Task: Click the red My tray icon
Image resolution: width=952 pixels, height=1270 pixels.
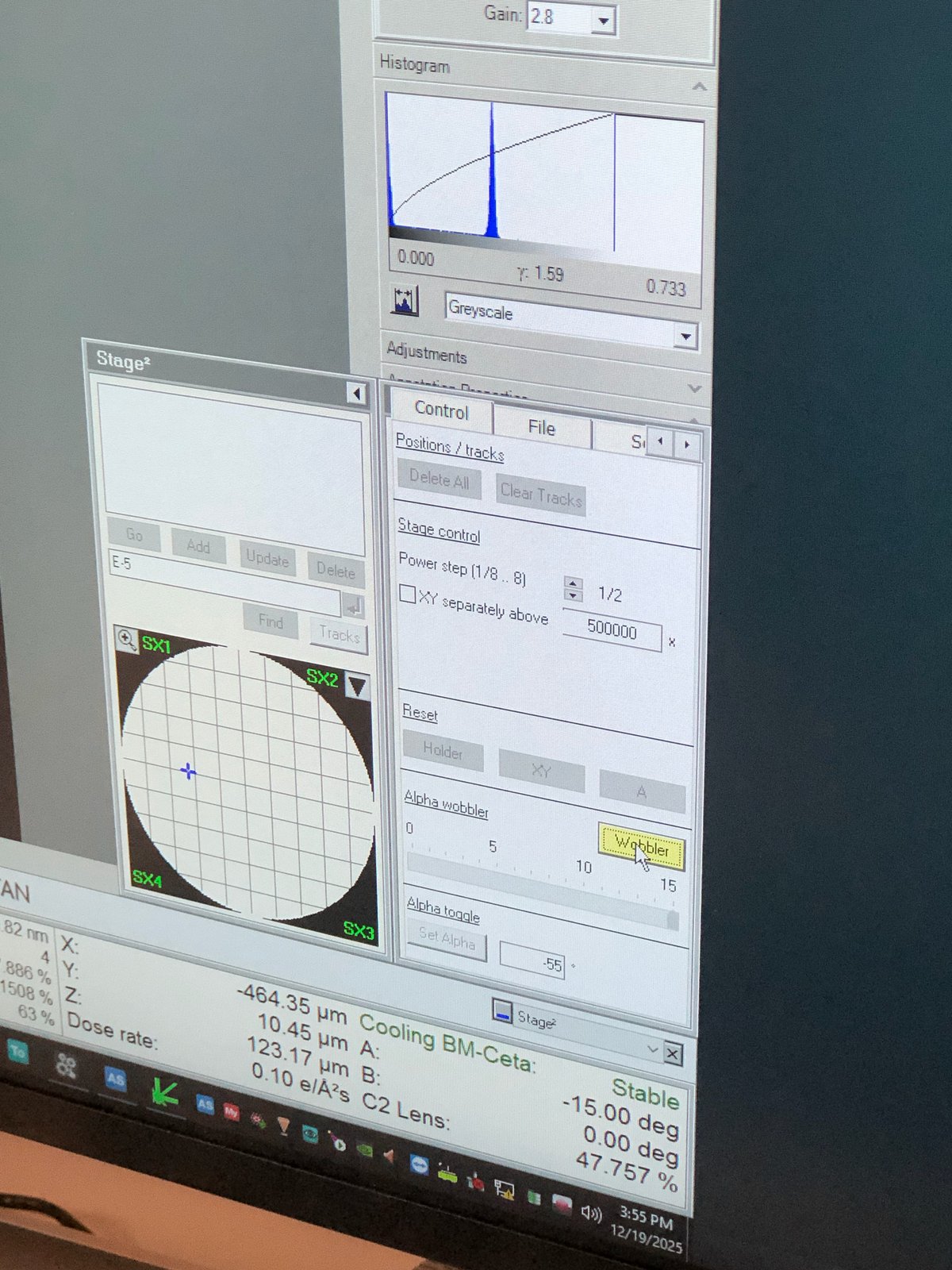Action: (231, 1112)
